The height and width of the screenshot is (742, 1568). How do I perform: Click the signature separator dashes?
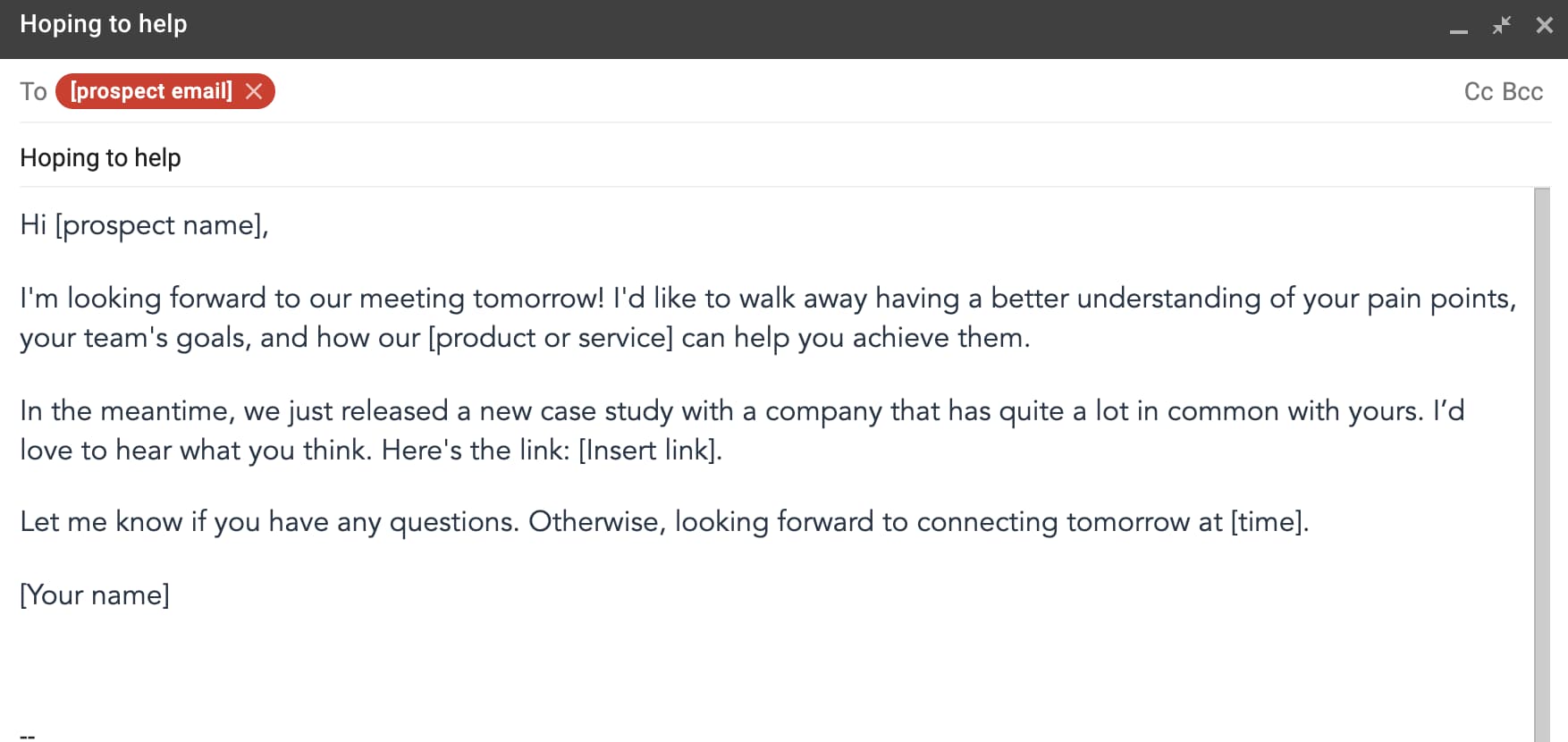(x=28, y=737)
